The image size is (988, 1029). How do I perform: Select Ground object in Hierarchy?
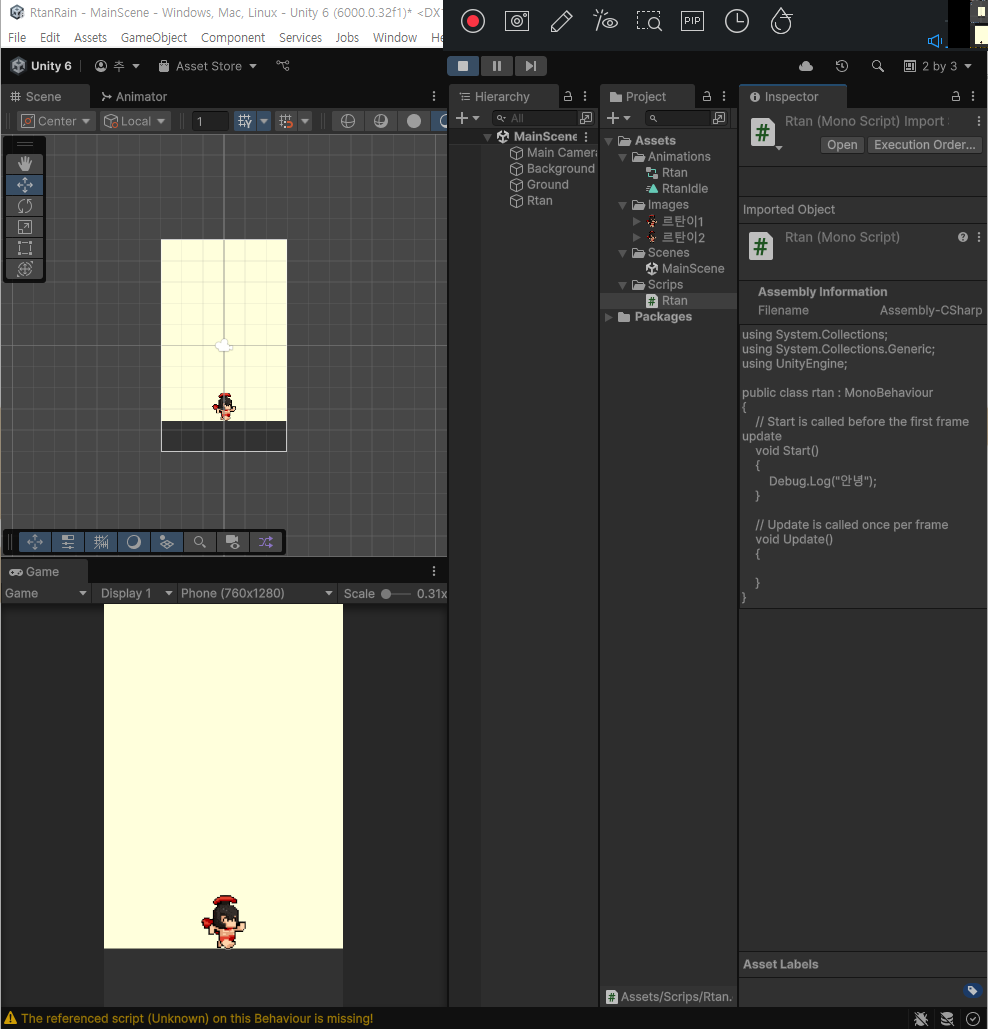point(547,185)
